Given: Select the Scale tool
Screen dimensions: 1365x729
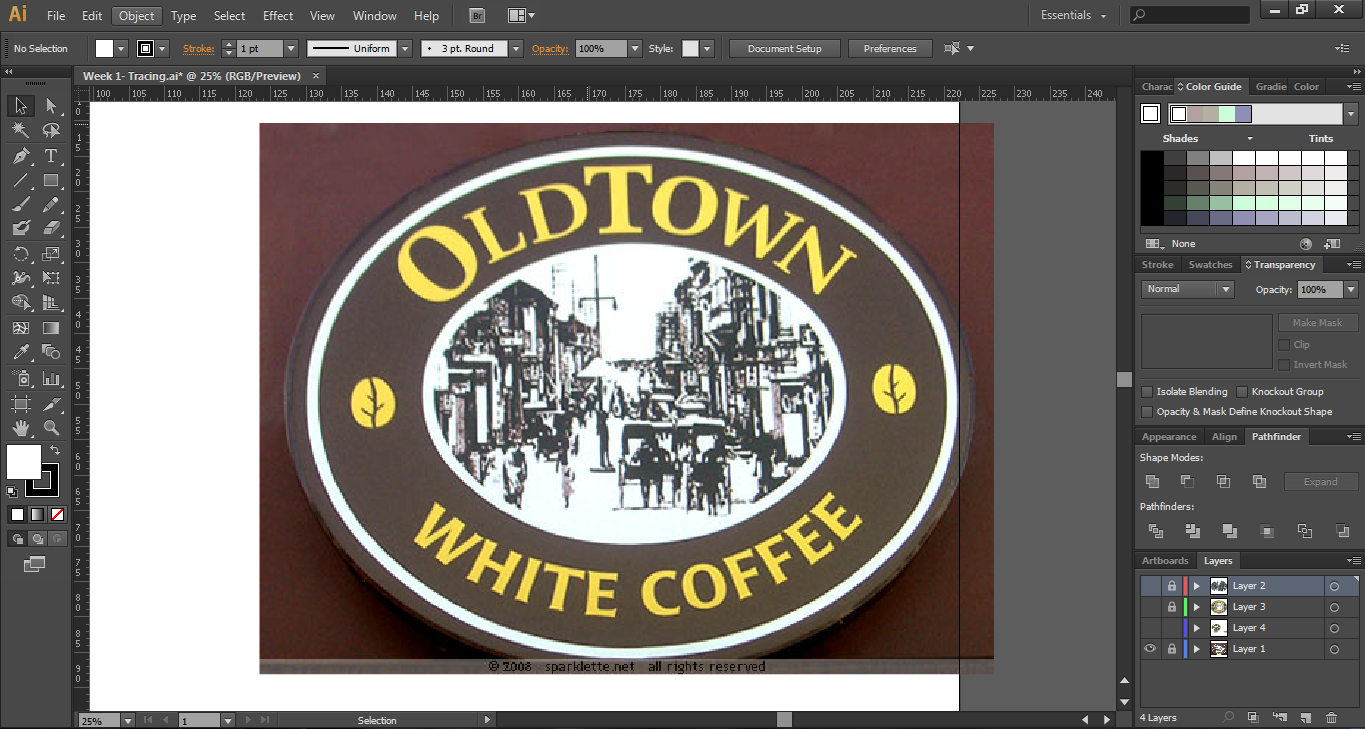Looking at the screenshot, I should [51, 254].
